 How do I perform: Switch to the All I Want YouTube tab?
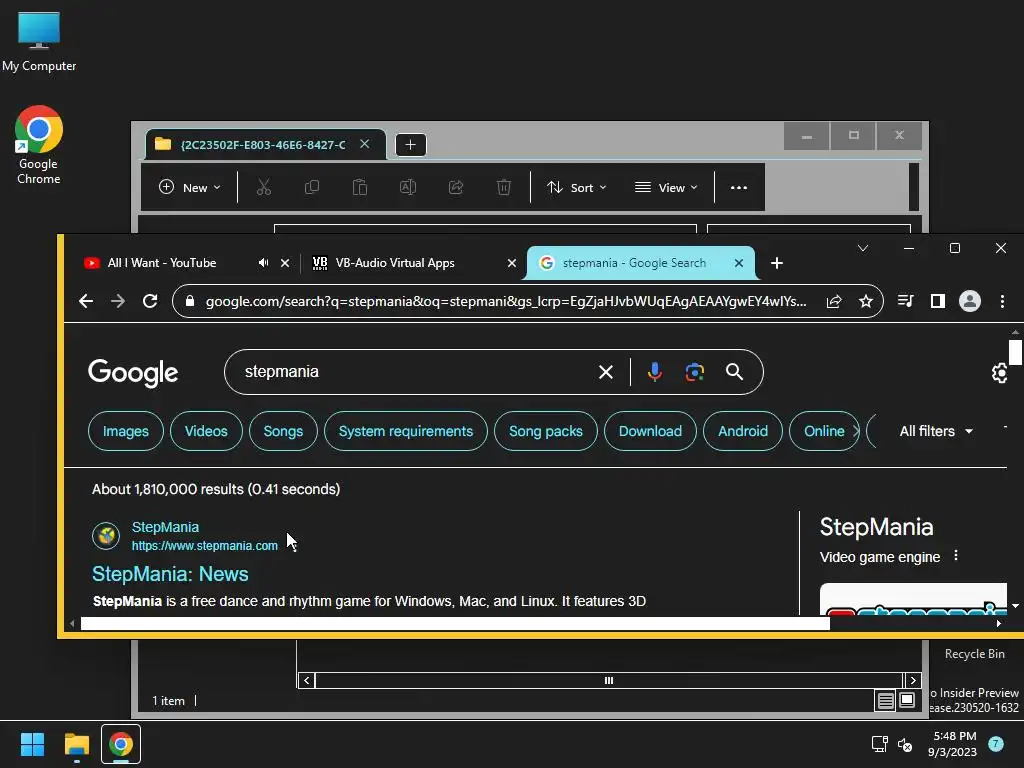162,263
